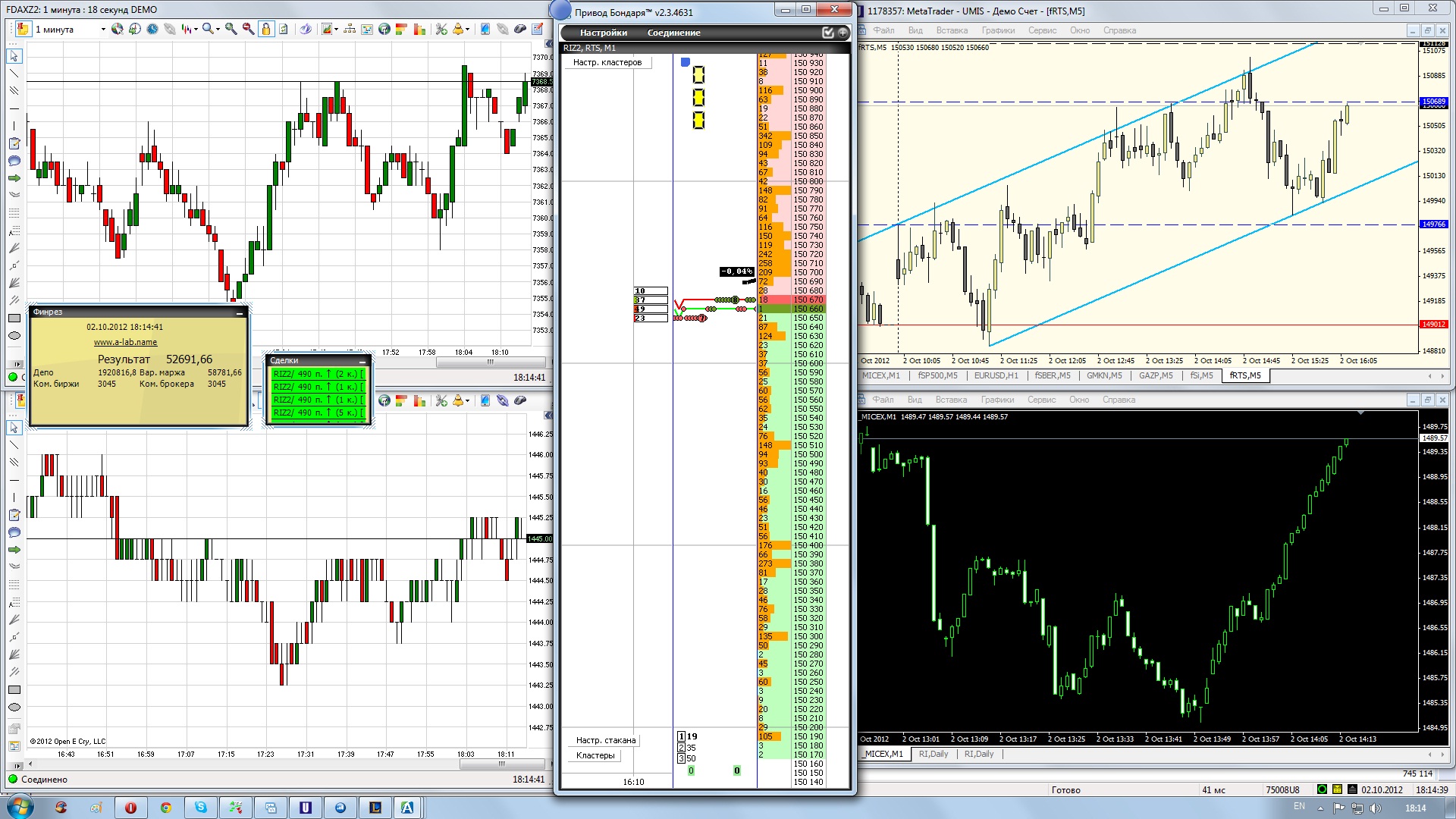Open the www.a-lab.name link
This screenshot has height=819, width=1456.
pos(125,342)
